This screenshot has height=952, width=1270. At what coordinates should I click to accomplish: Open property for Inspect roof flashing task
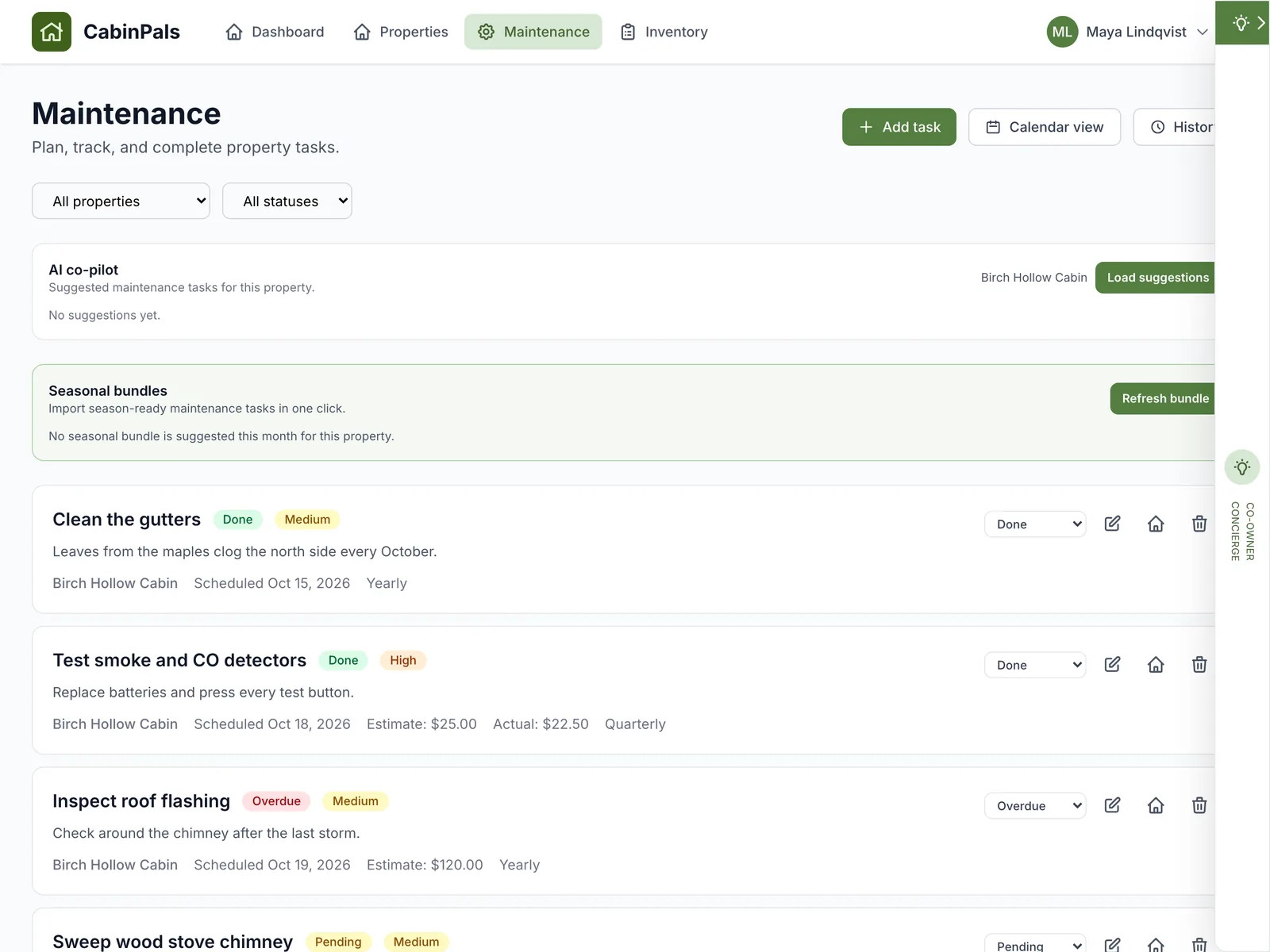click(1156, 805)
